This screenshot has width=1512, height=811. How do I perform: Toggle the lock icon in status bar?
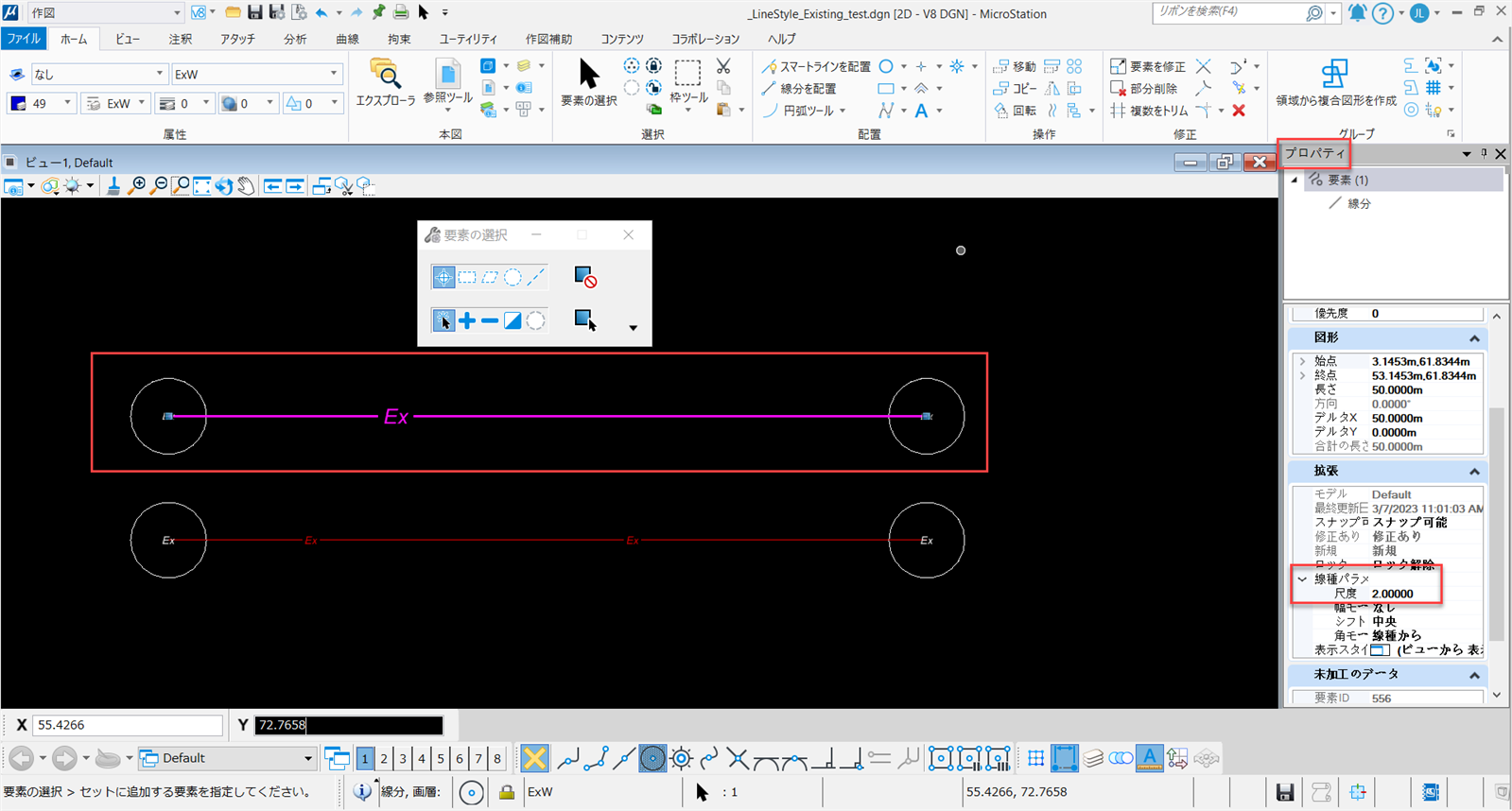pos(507,792)
